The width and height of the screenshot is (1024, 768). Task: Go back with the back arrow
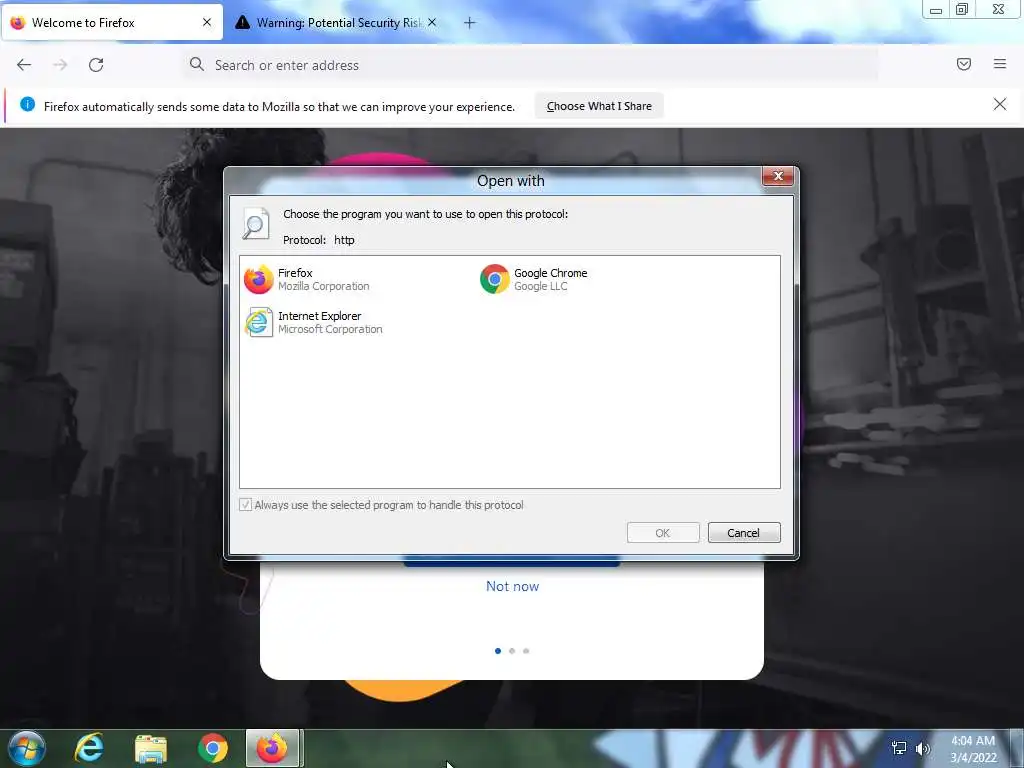[24, 65]
